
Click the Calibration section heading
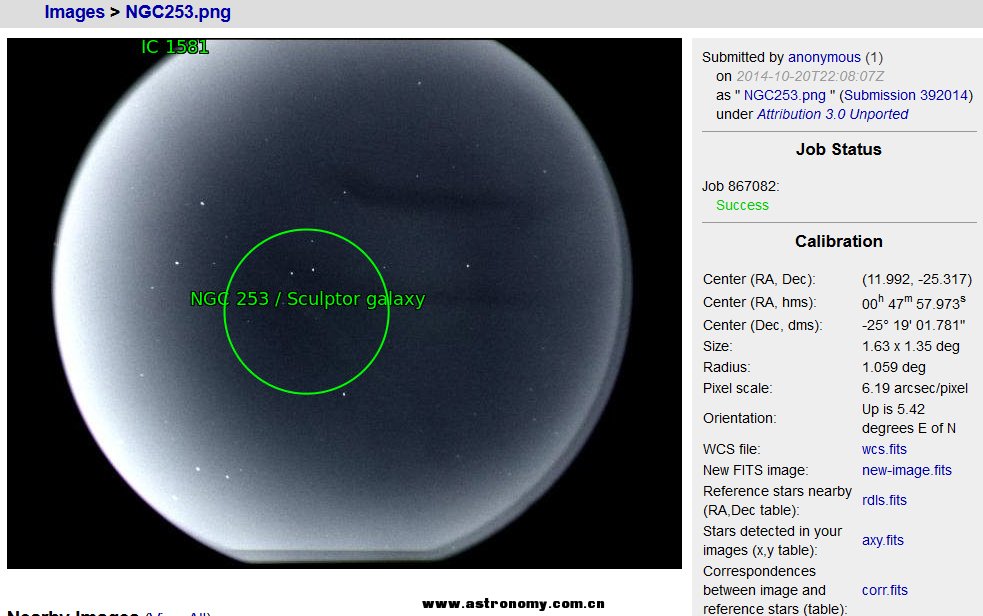838,241
